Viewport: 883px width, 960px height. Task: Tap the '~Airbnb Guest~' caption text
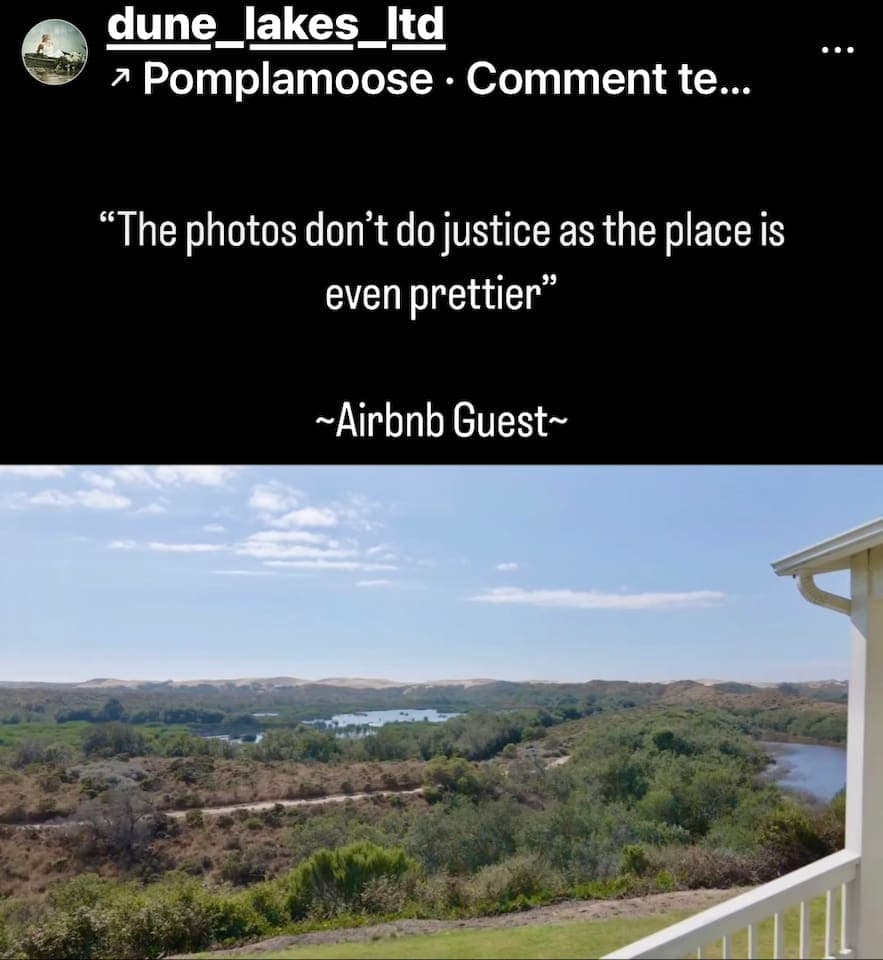442,422
